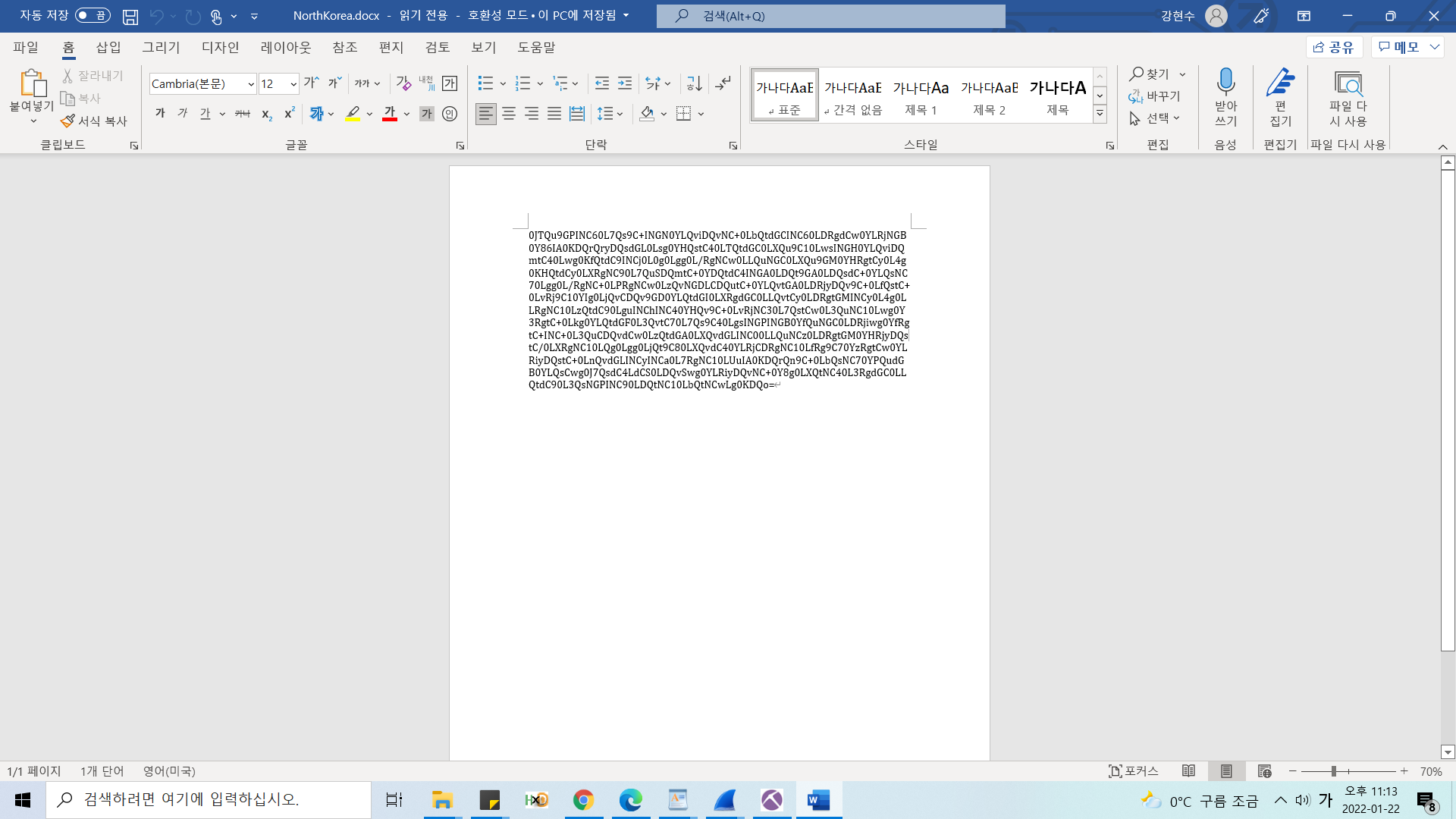Center-align the paragraph
Screen dimensions: 1456x819
click(x=509, y=114)
